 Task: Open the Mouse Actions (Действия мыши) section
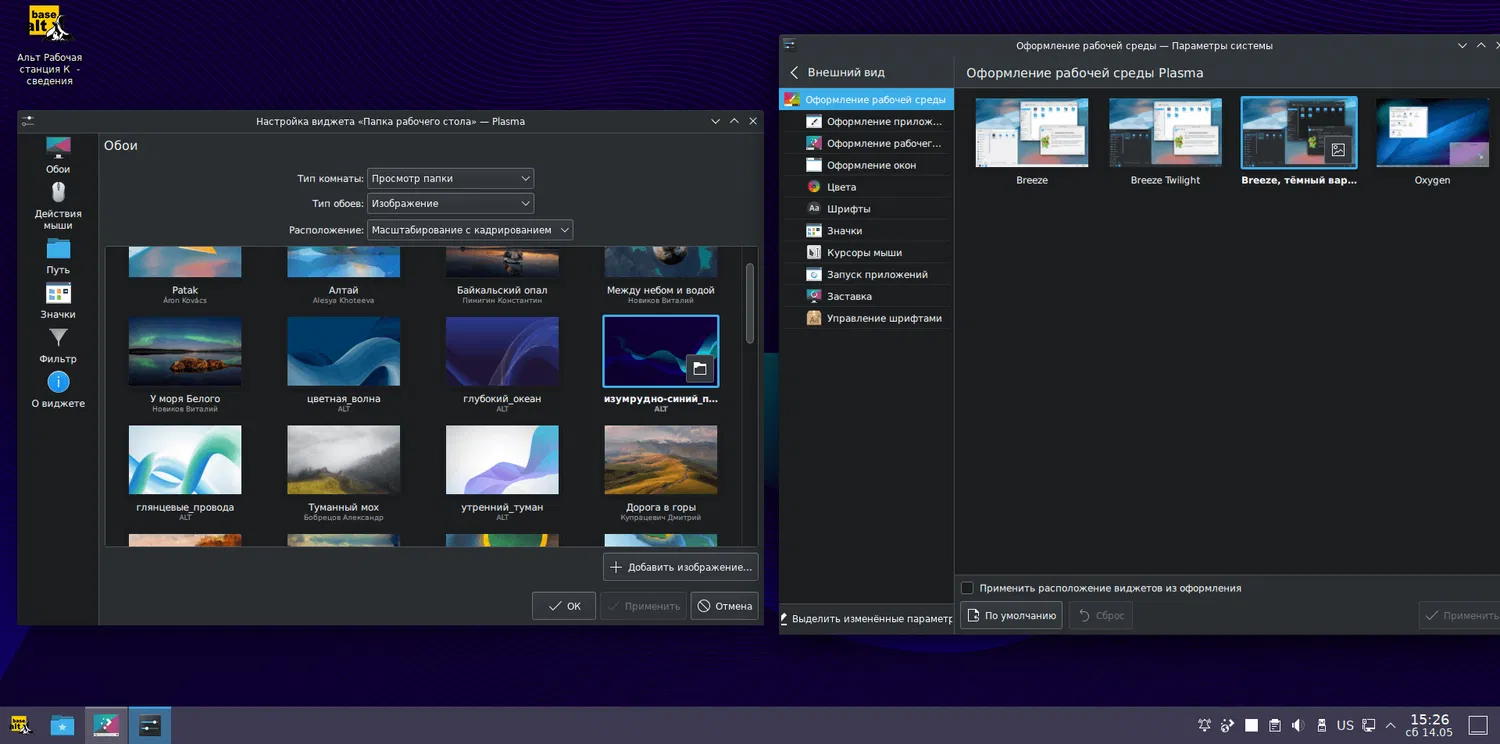(58, 203)
